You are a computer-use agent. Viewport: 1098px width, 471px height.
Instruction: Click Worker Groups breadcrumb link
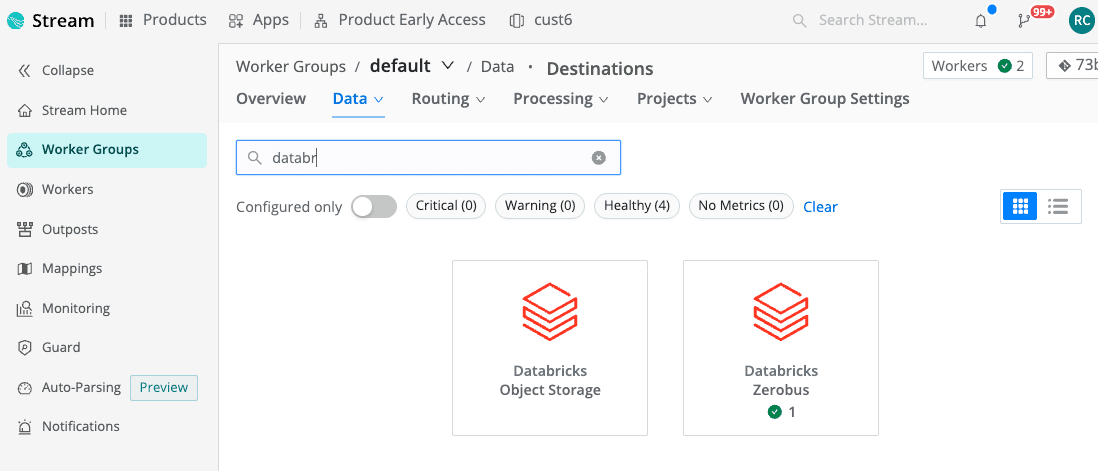291,66
